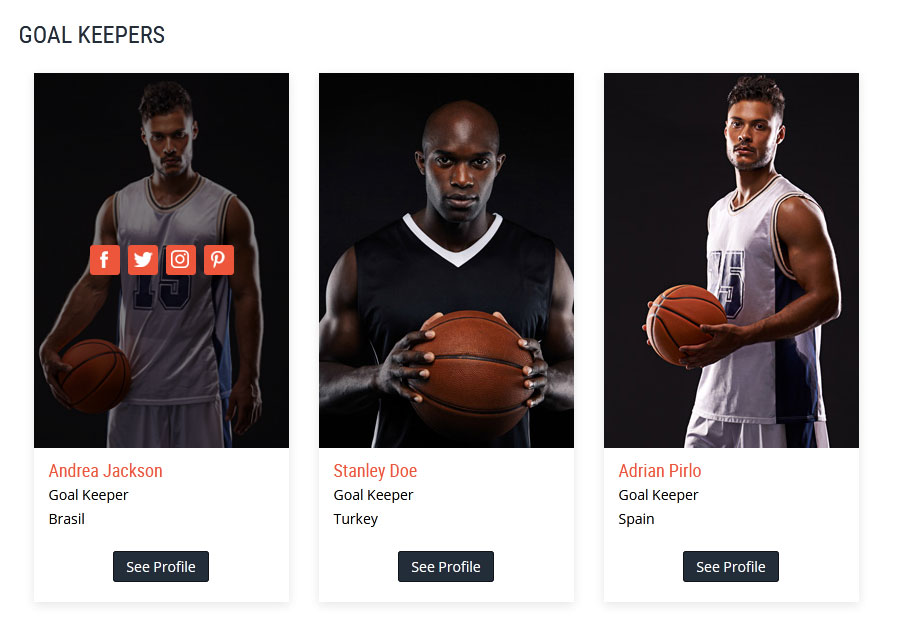Open Andrea Jackson's Instagram icon
911x626 pixels.
tap(181, 260)
